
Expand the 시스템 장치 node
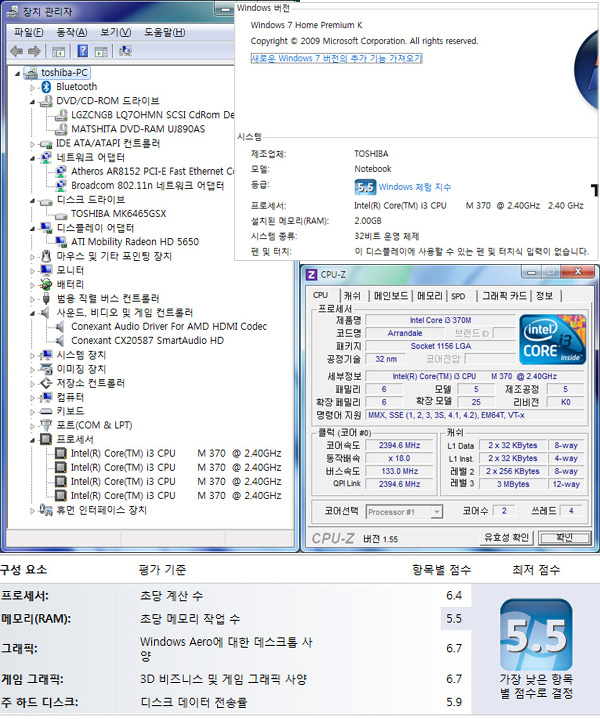coord(32,355)
